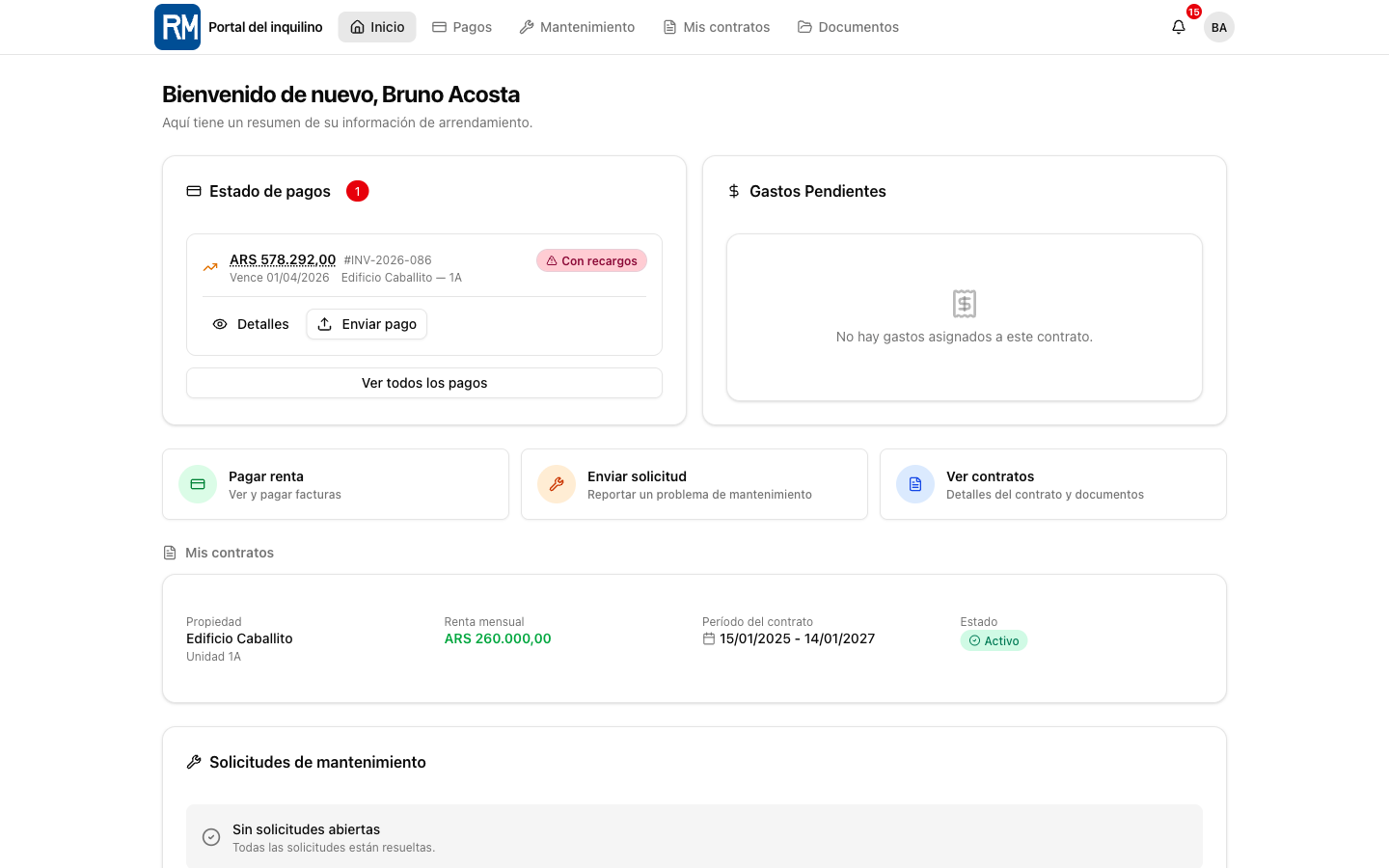This screenshot has width=1389, height=868.
Task: Switch to the Mantenimiento tab
Action: (577, 27)
